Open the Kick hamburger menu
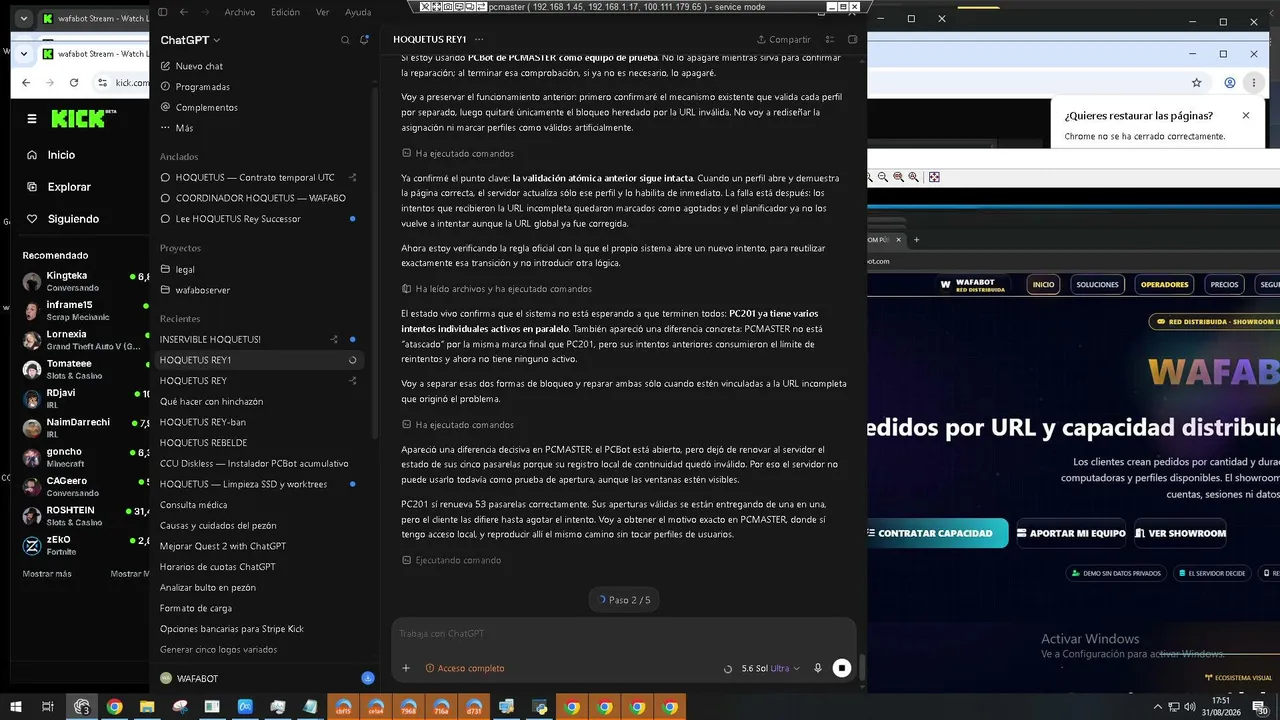Screen dimensions: 1280x720 pos(32,119)
